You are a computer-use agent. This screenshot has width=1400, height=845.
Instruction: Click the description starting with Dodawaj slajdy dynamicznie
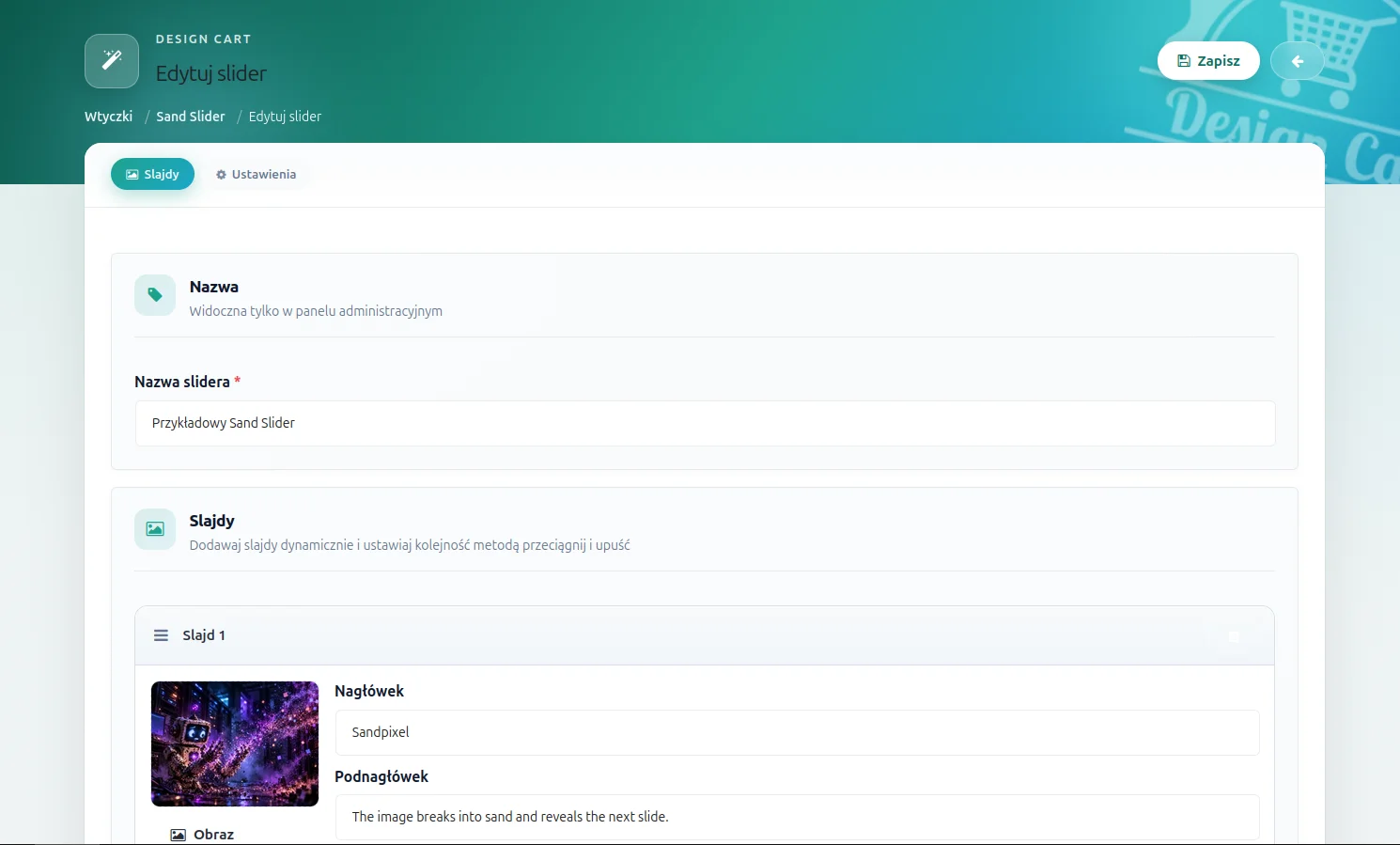[410, 545]
